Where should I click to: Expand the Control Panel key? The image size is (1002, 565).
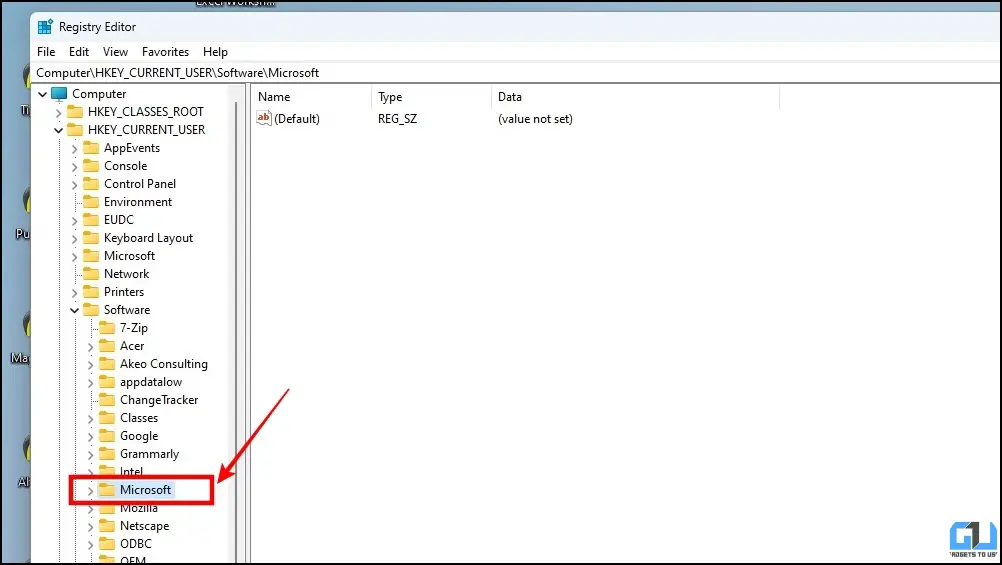[74, 185]
